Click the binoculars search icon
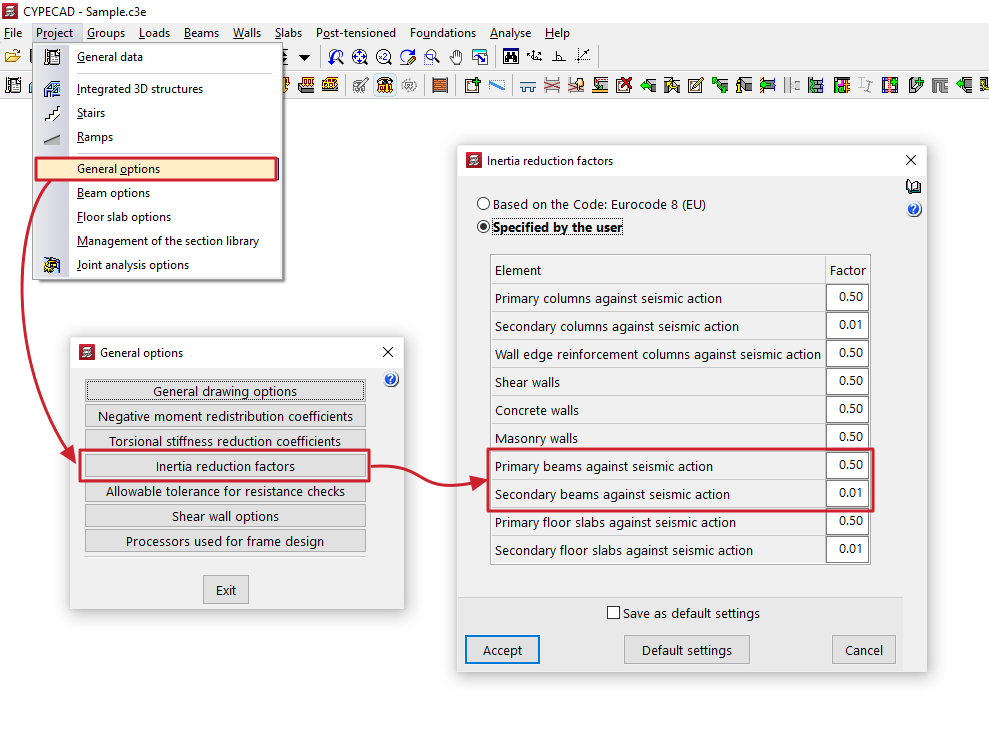This screenshot has height=752, width=989. click(x=511, y=57)
